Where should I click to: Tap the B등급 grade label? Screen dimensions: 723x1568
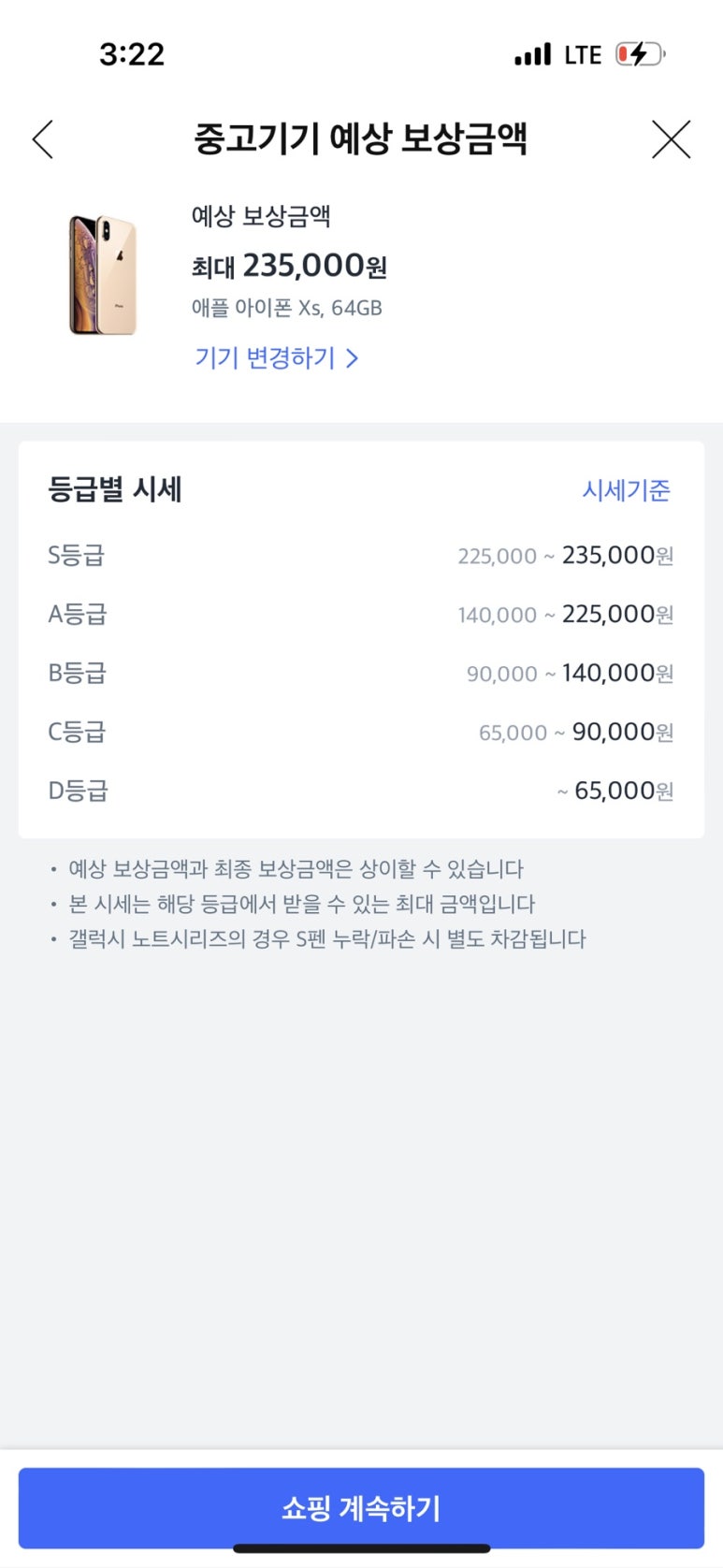tap(78, 673)
